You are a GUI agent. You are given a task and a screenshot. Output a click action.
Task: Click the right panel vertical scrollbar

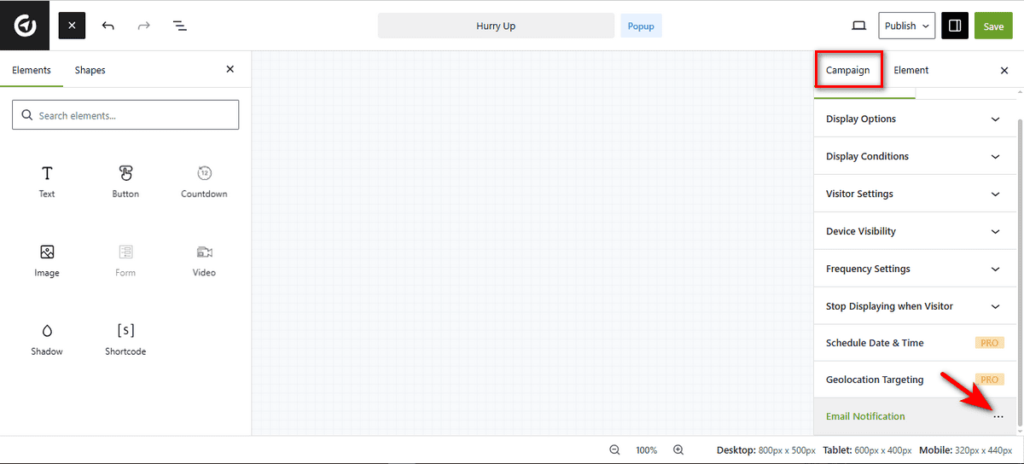coord(1020,271)
